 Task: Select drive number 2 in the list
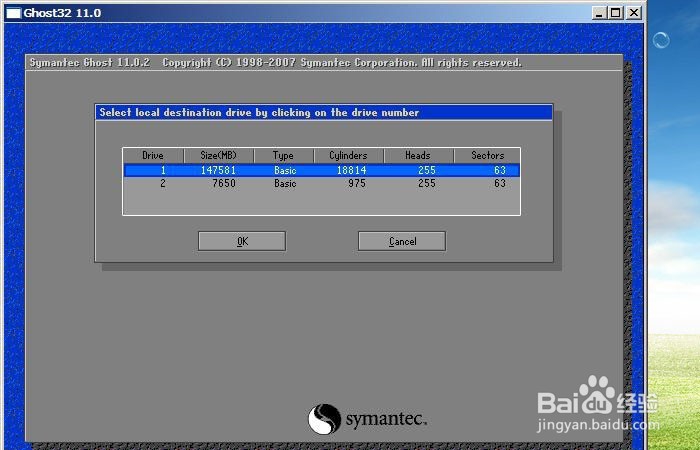(321, 183)
